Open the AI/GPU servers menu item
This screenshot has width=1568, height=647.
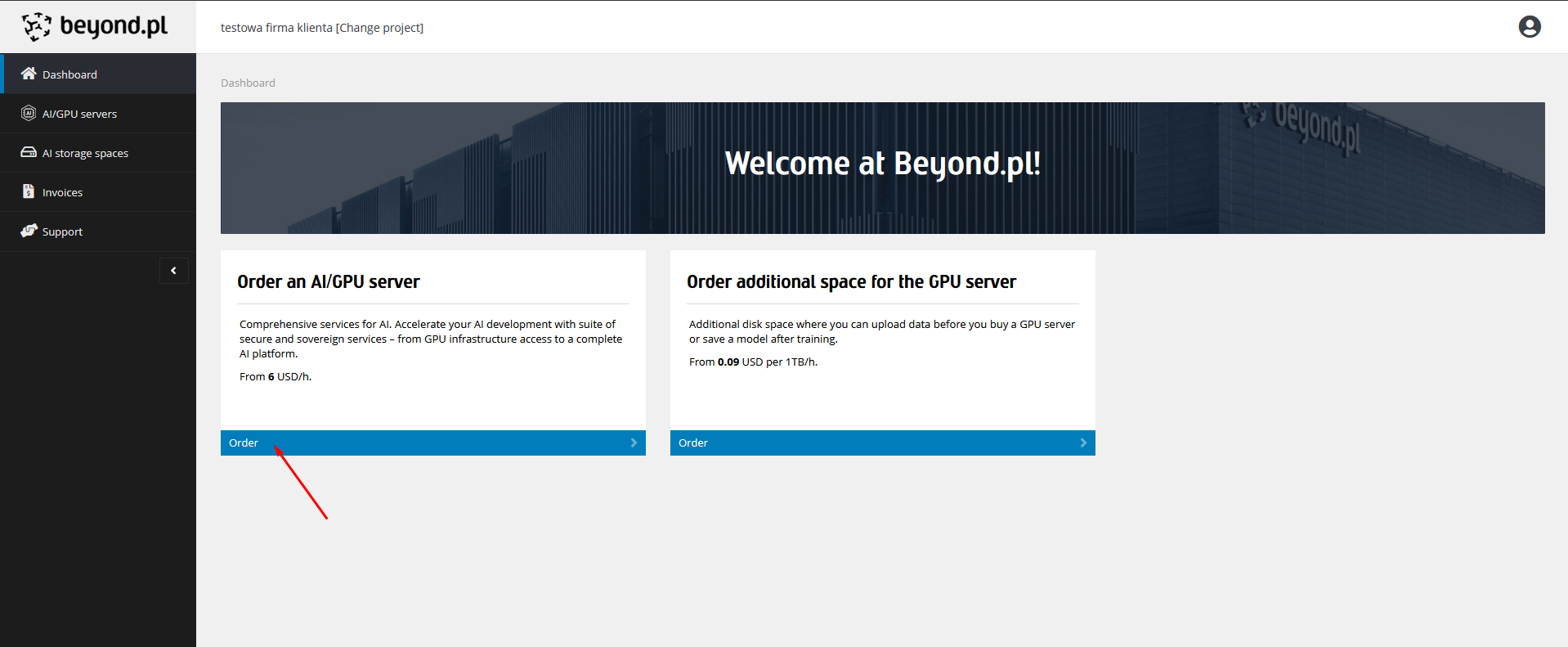[x=98, y=113]
